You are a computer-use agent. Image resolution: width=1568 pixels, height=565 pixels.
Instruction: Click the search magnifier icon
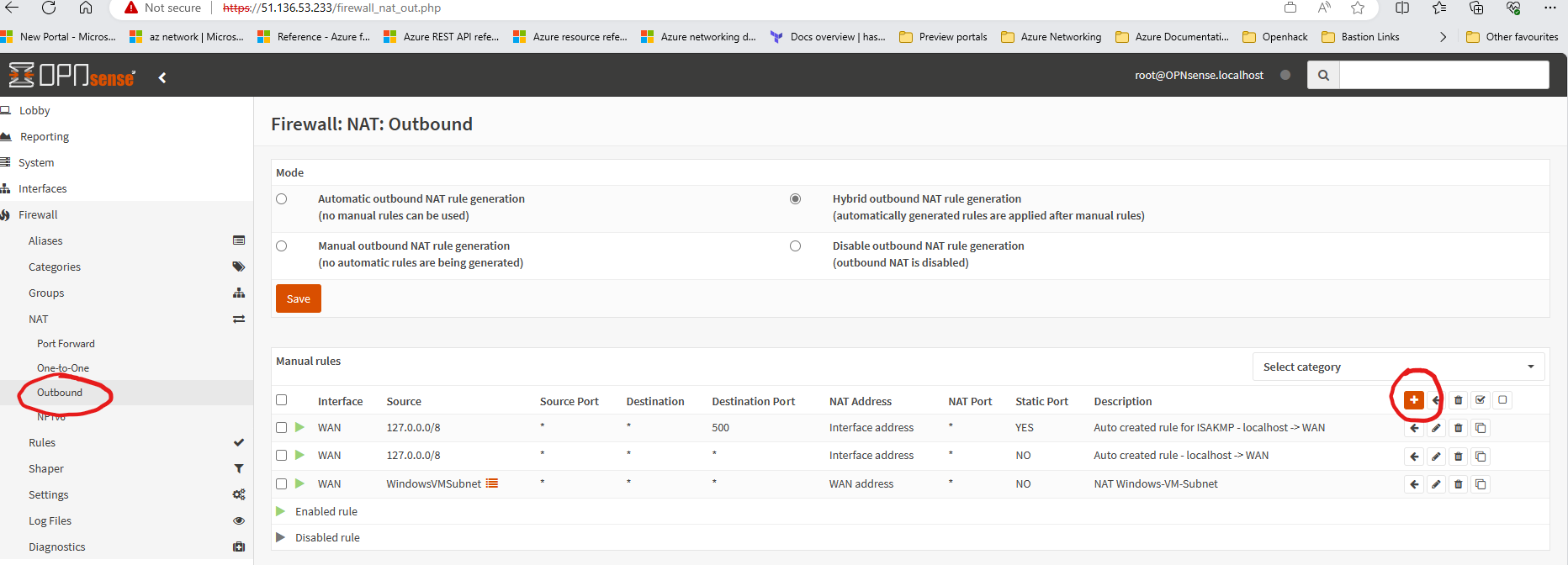(x=1323, y=75)
